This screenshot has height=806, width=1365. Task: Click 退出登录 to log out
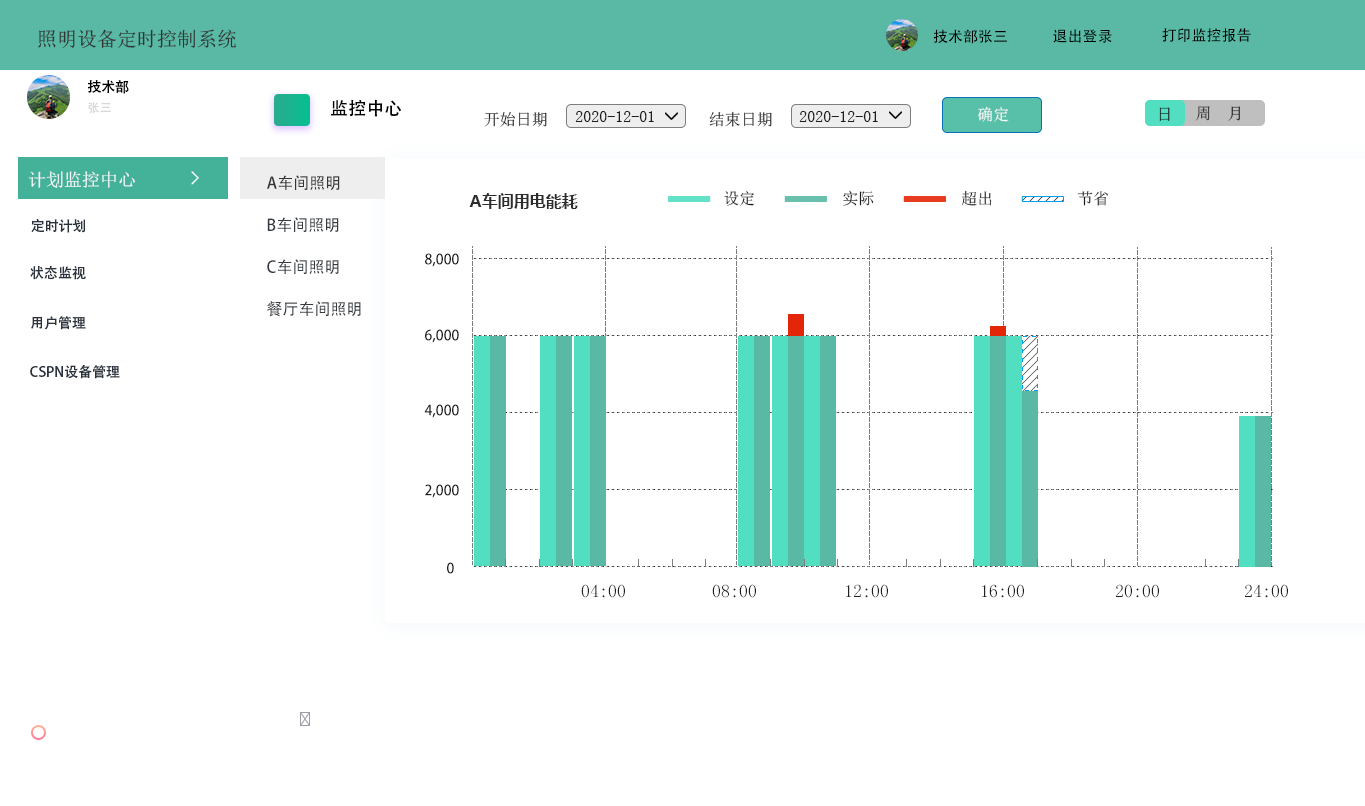coord(1083,36)
